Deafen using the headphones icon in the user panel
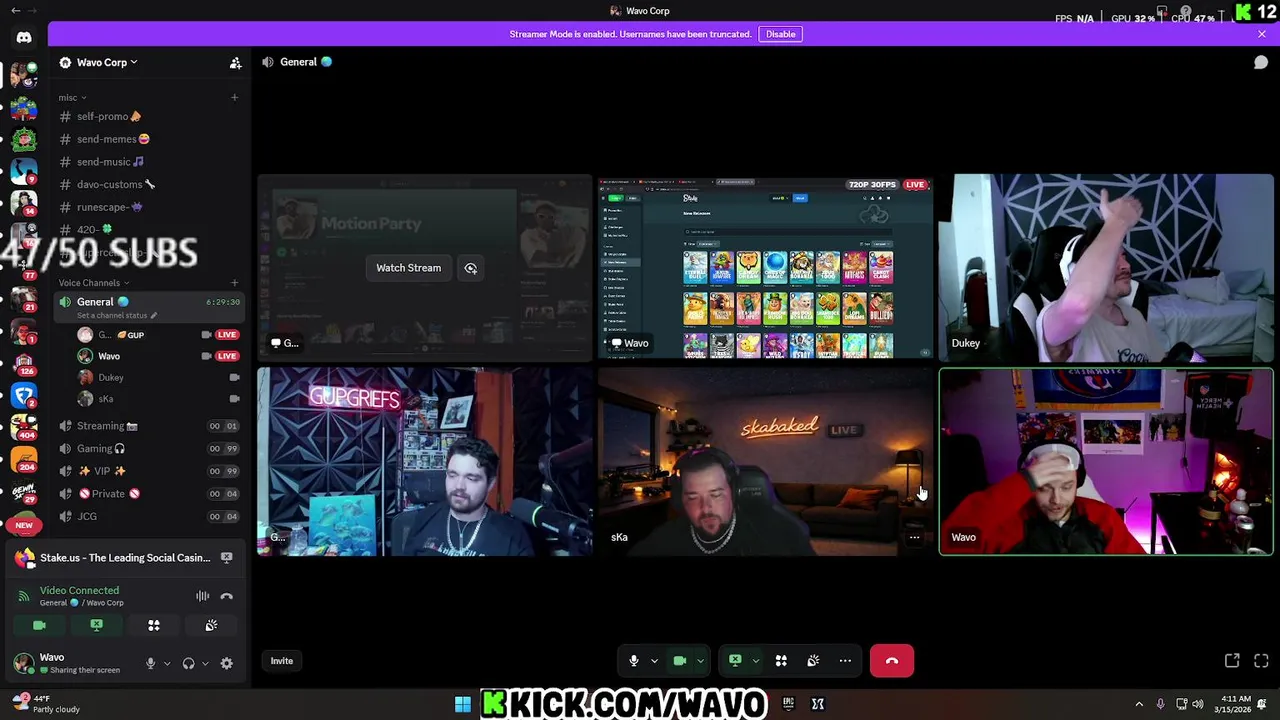This screenshot has height=720, width=1280. 188,663
